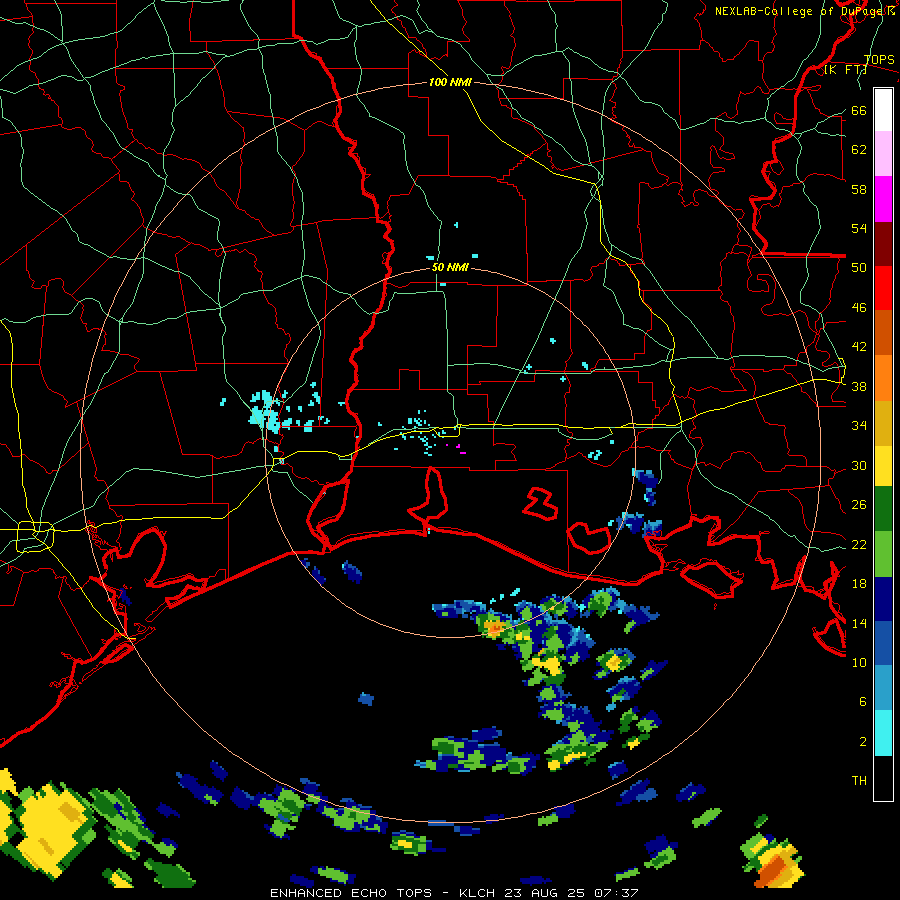Click the TOPS legend title

[x=879, y=59]
